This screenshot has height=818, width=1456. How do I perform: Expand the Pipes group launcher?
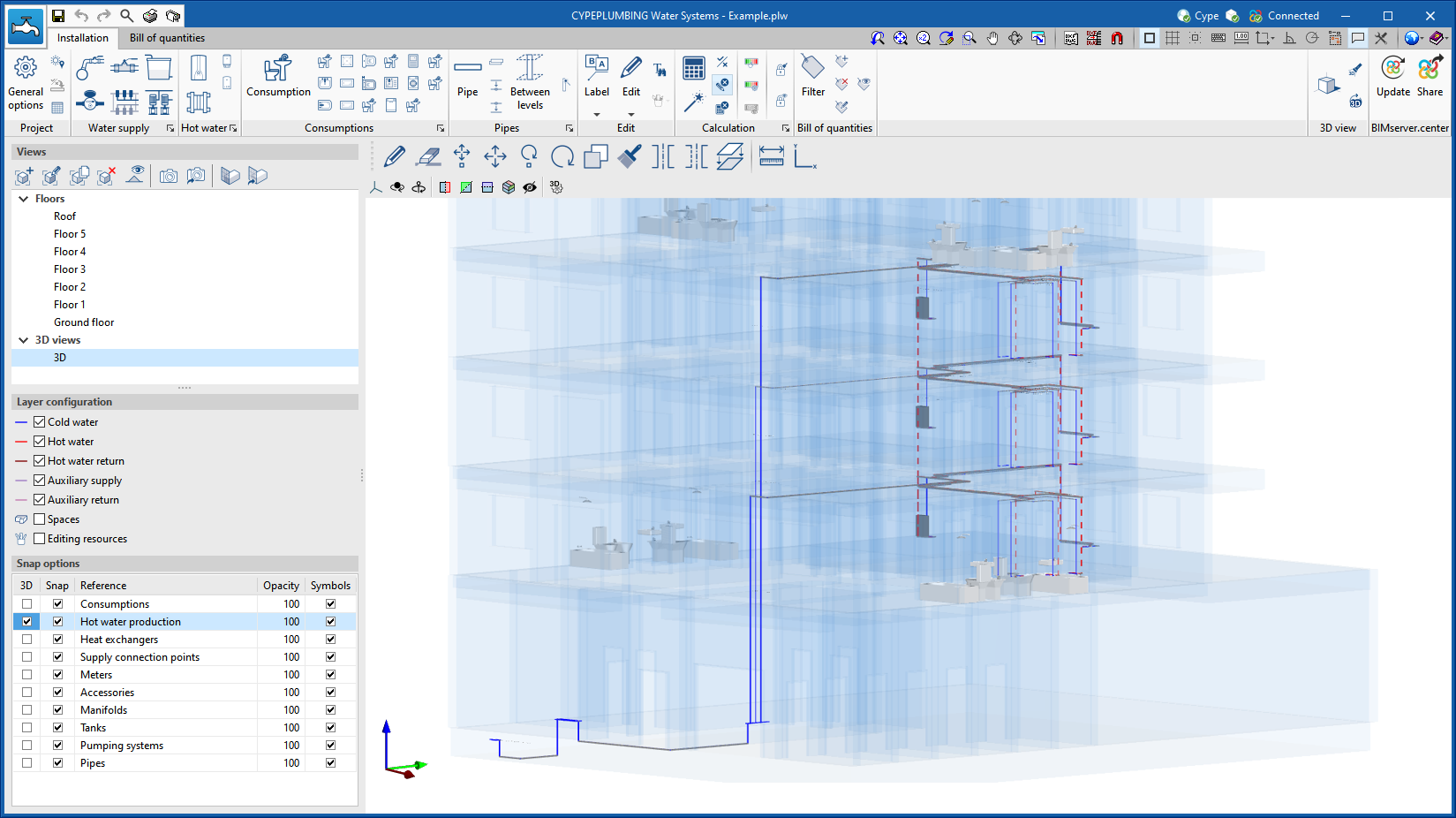[570, 128]
